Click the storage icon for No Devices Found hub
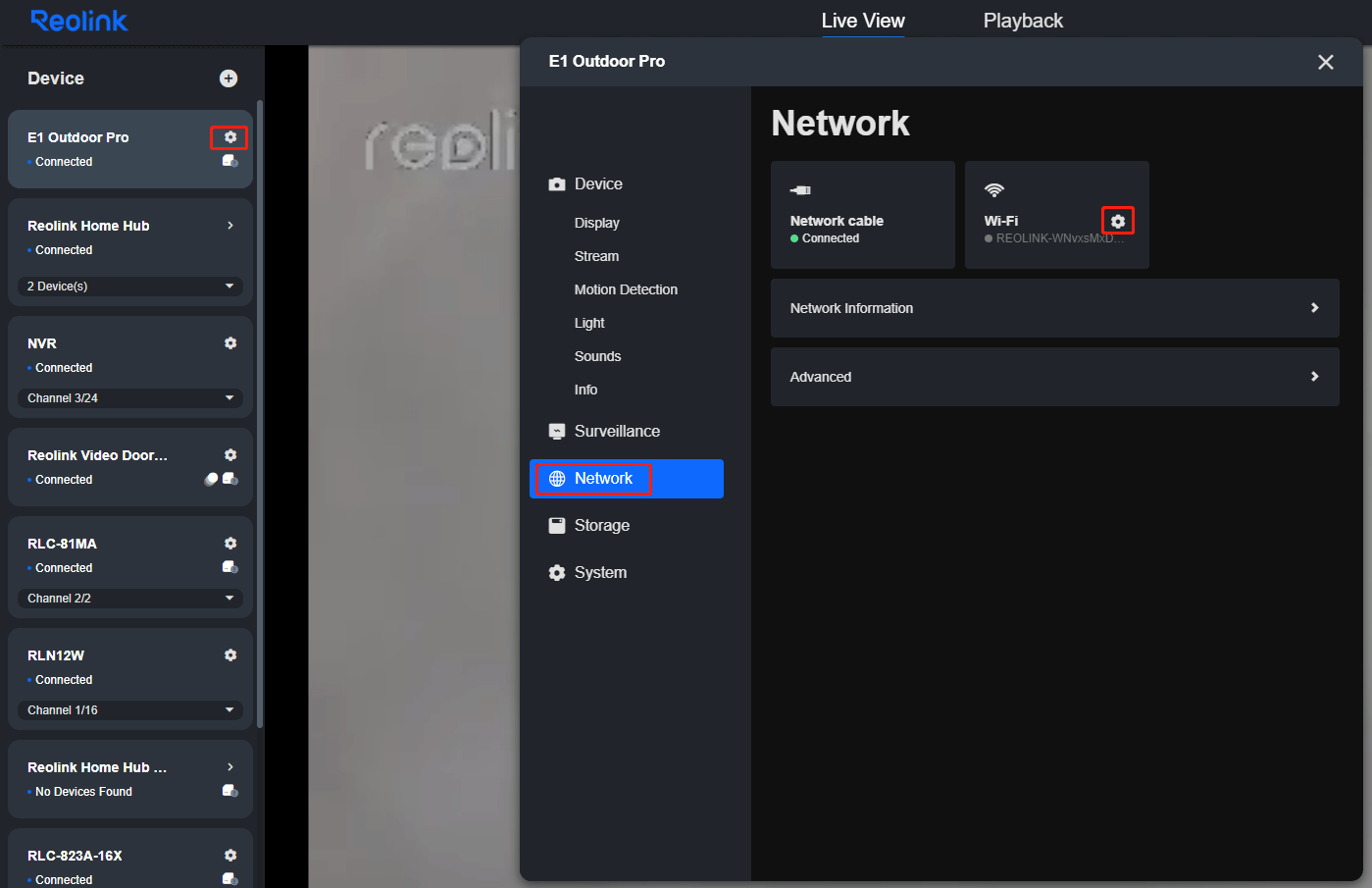The image size is (1372, 888). coord(230,791)
